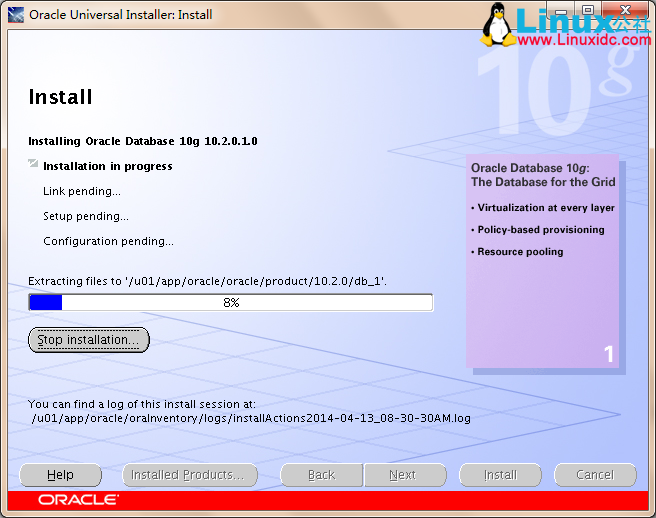Open Help for the installer
This screenshot has width=656, height=518.
tap(60, 475)
